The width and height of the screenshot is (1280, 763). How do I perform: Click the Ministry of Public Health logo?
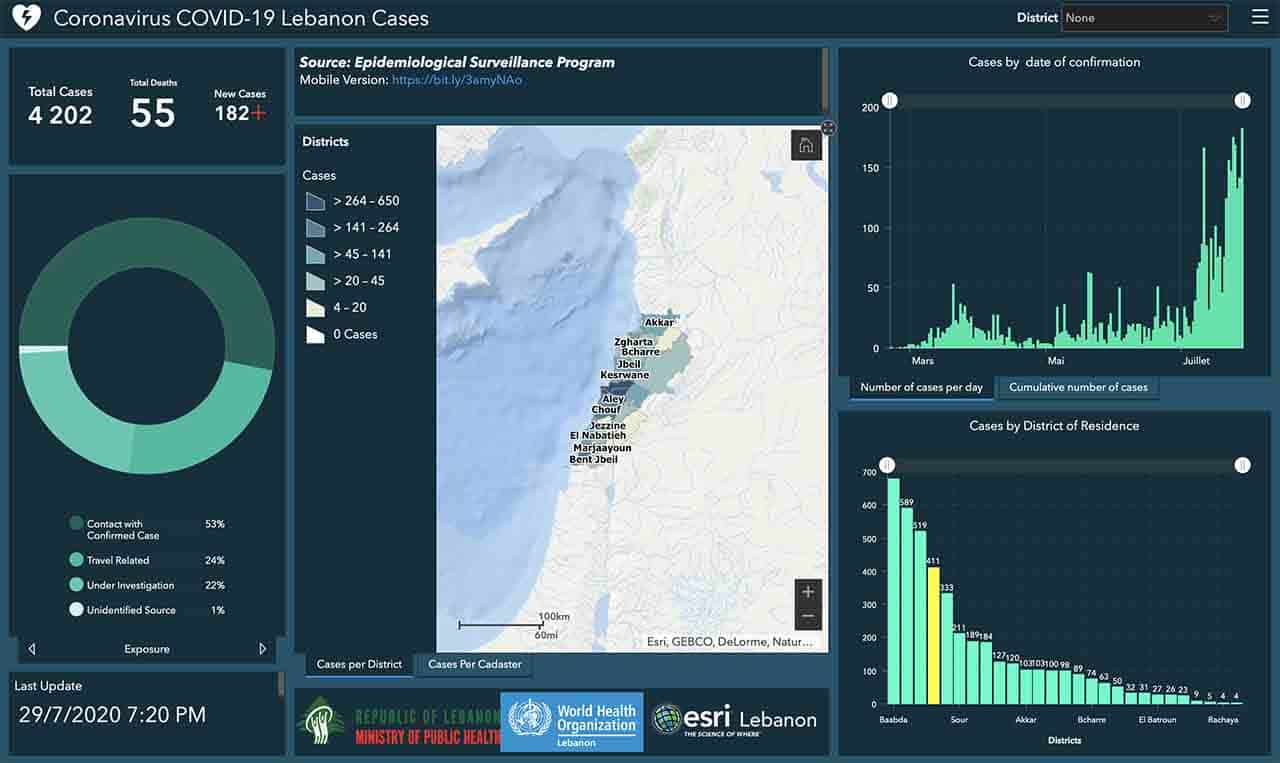[398, 721]
